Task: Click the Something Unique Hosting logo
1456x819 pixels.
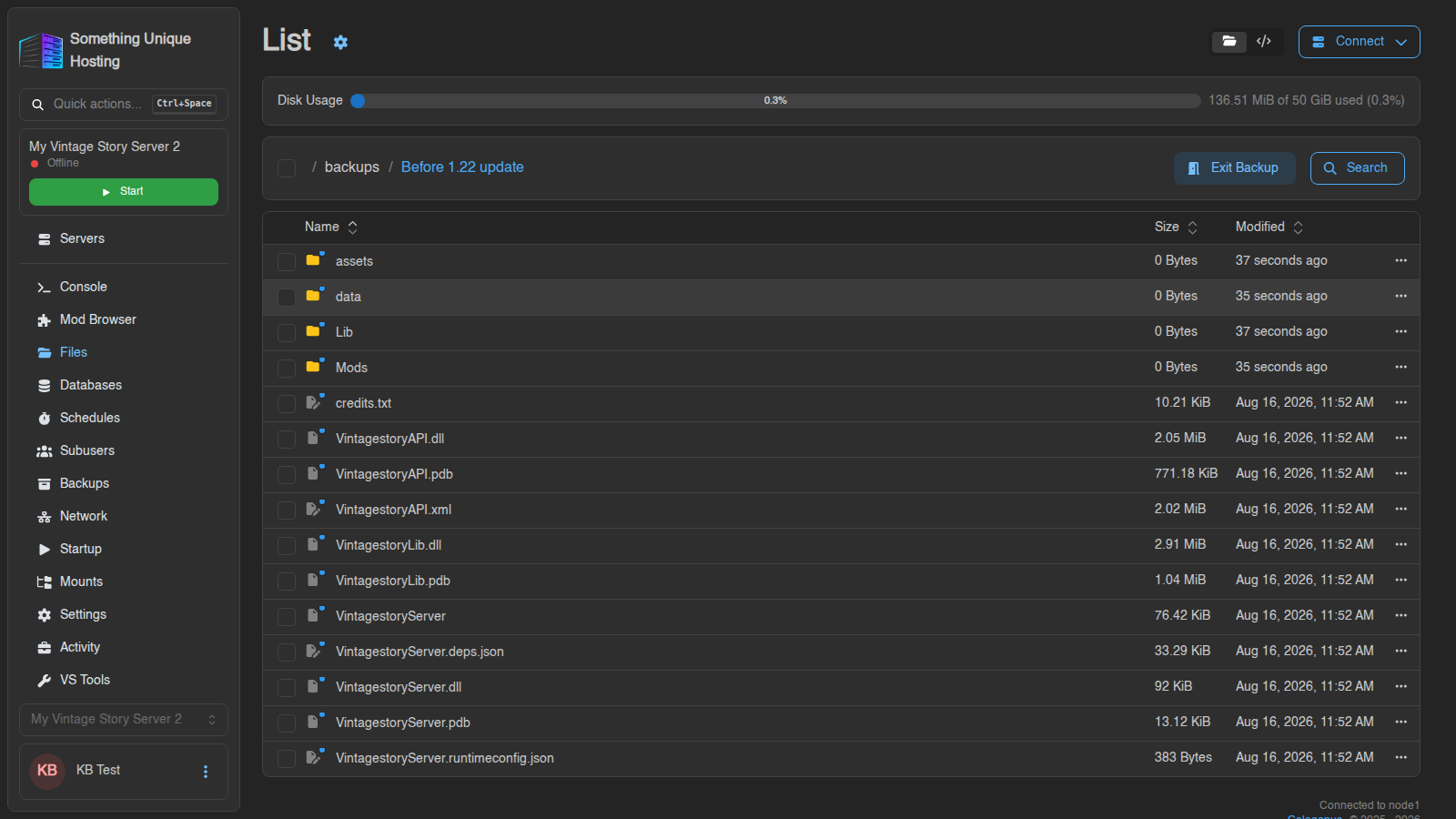Action: tap(41, 50)
